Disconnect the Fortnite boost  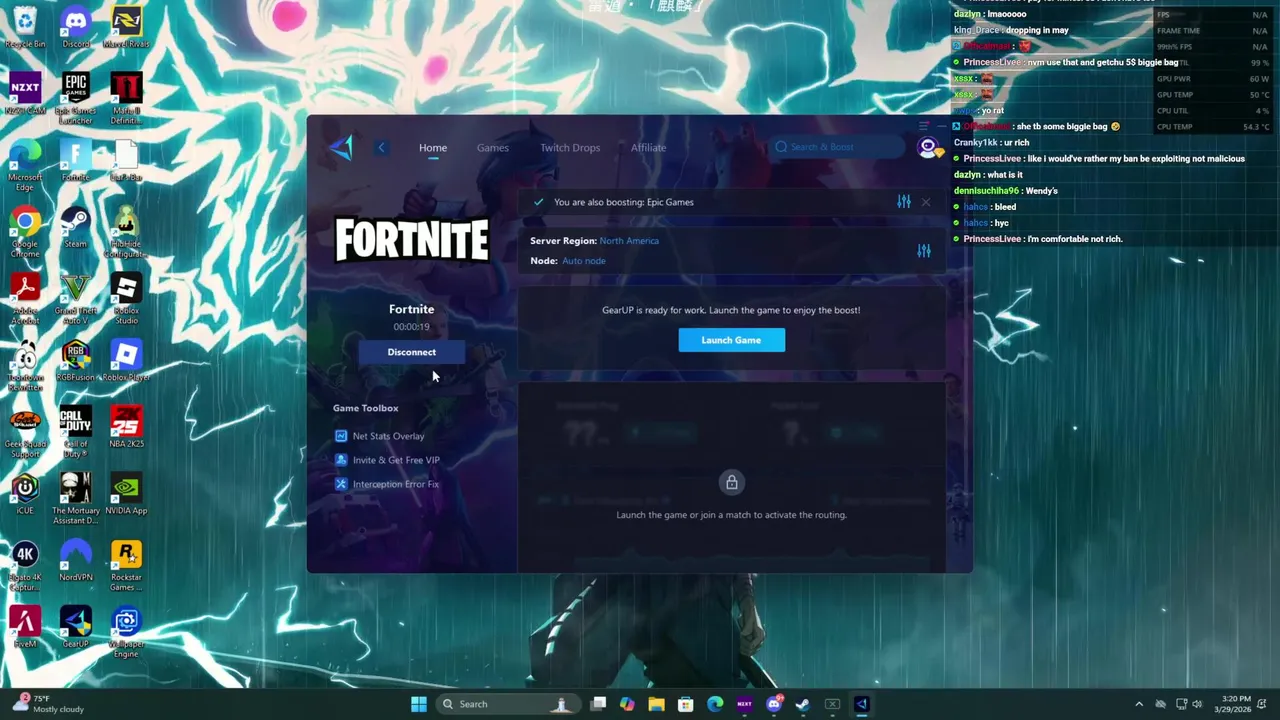(411, 352)
